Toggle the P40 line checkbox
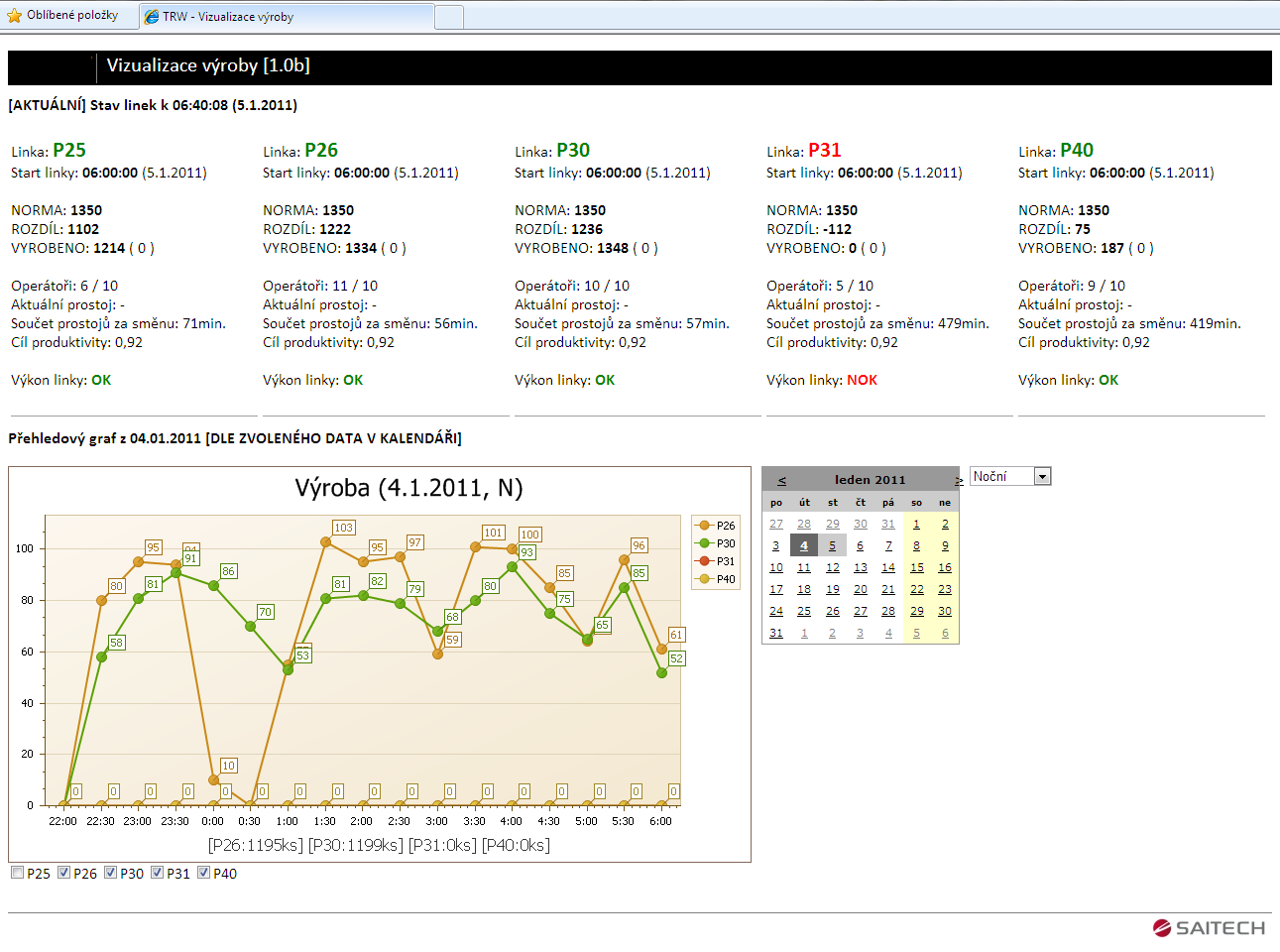 [203, 873]
